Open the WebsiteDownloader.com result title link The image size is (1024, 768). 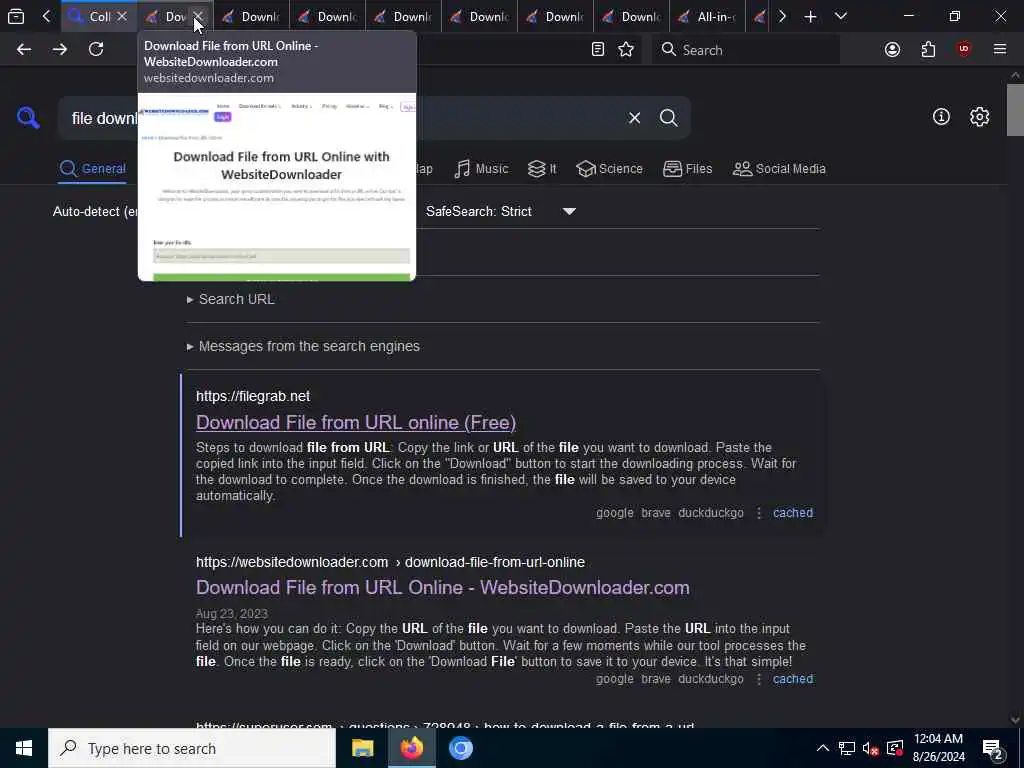coord(443,587)
